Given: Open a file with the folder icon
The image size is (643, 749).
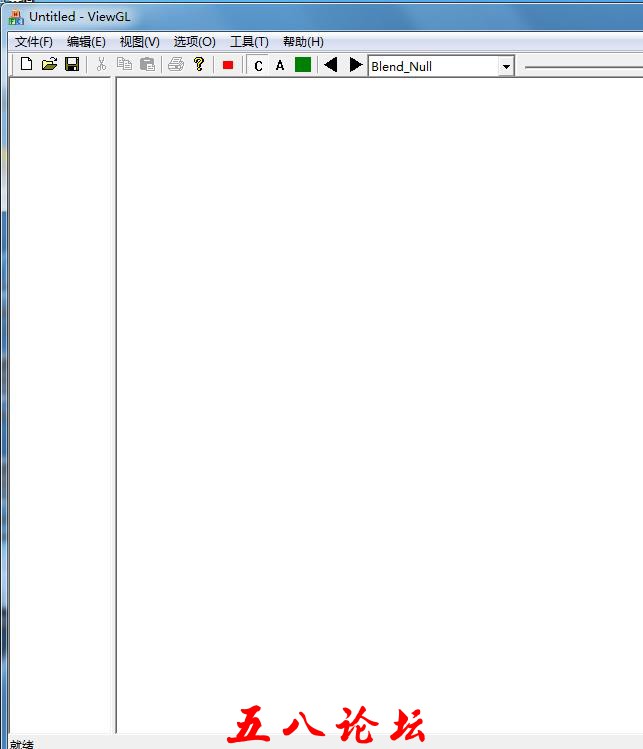Looking at the screenshot, I should tap(49, 65).
